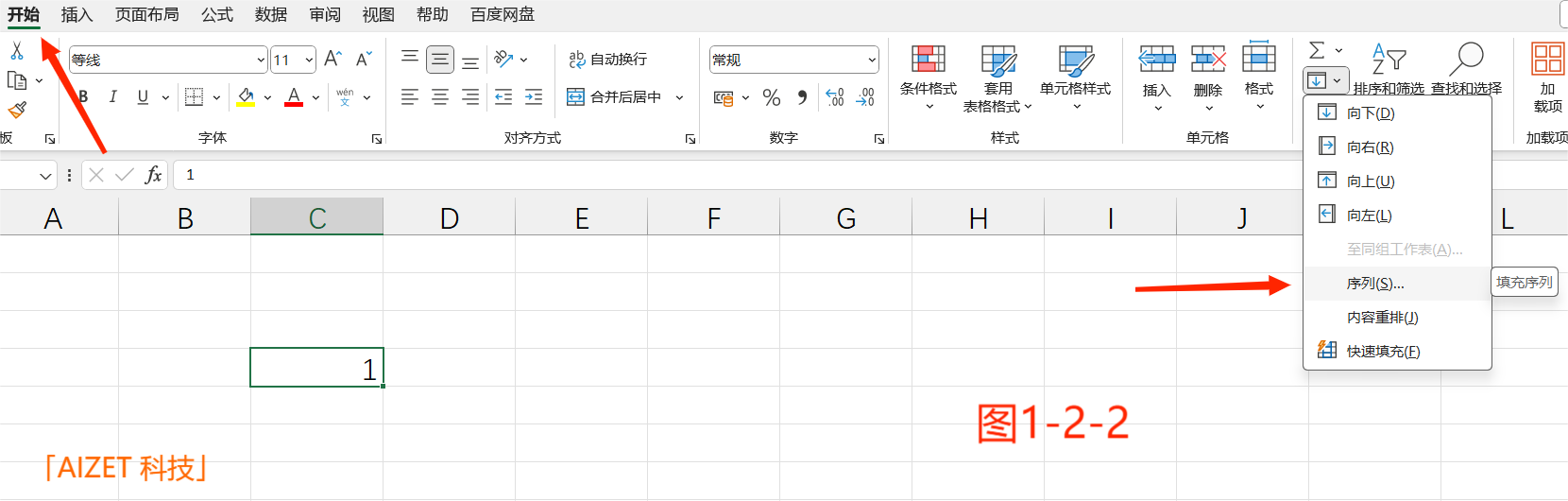
Task: Choose 快速填充(F) flash fill
Action: click(x=1397, y=352)
